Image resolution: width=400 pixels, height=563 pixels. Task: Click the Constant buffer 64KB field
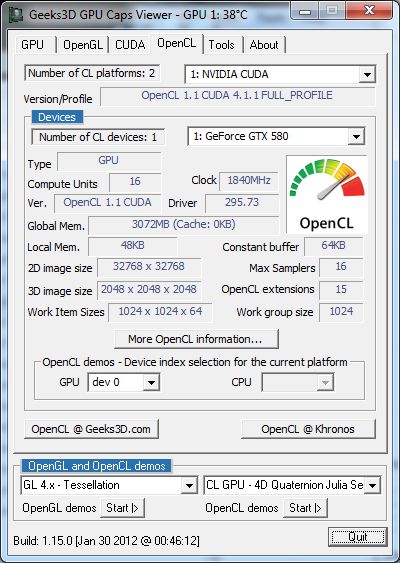click(x=334, y=246)
